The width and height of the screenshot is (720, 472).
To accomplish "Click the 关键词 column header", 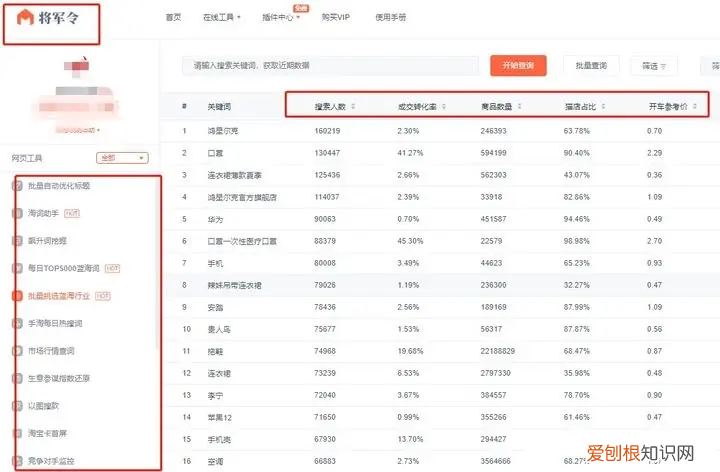I will [x=219, y=107].
